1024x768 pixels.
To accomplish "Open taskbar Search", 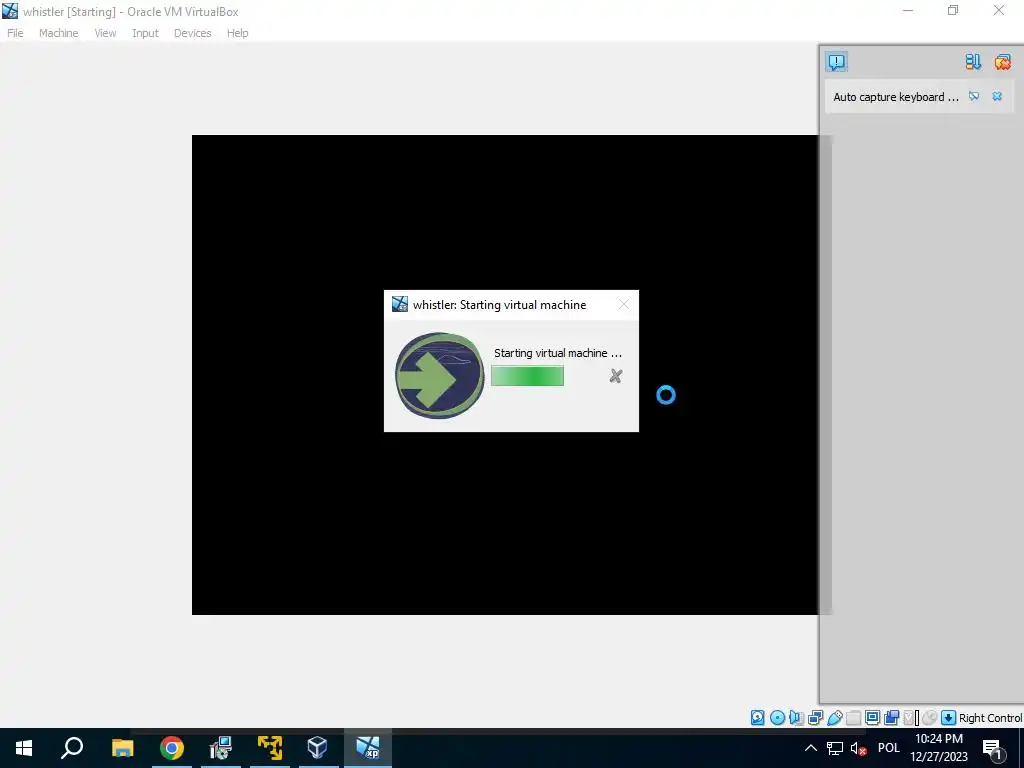I will tap(72, 748).
